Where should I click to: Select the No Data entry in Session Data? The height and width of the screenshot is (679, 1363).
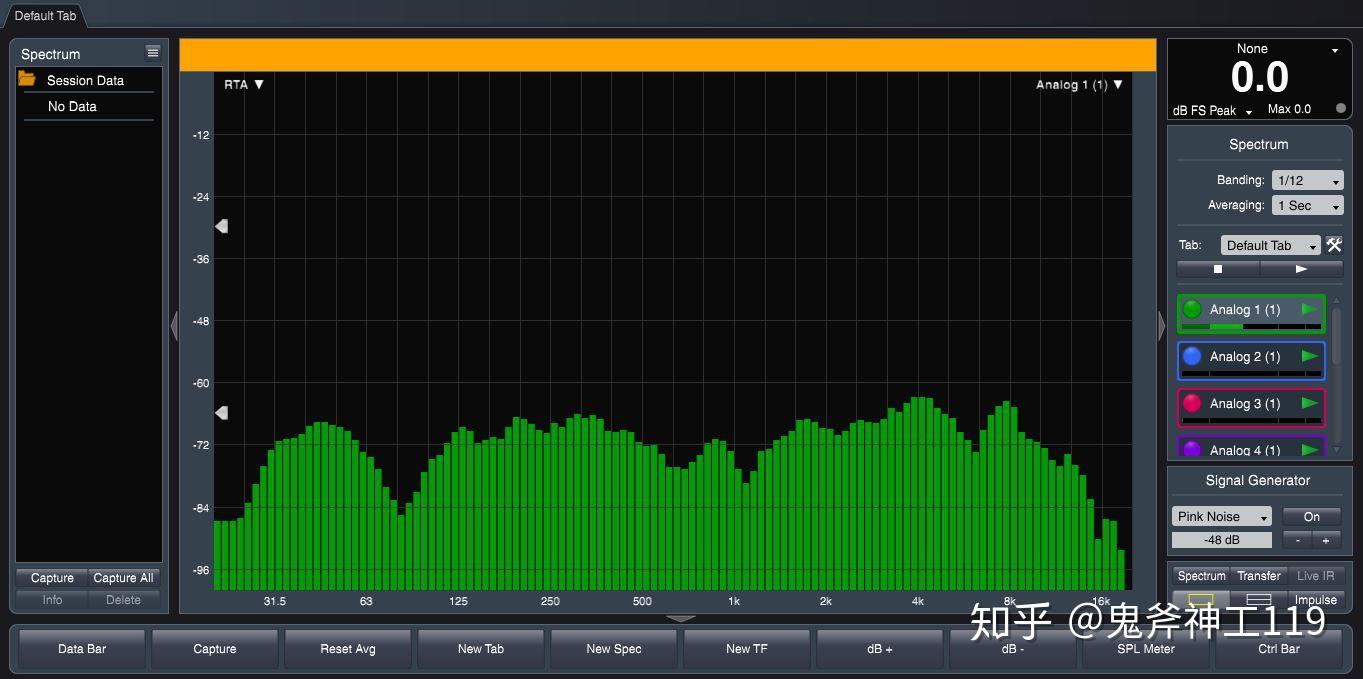click(x=72, y=106)
